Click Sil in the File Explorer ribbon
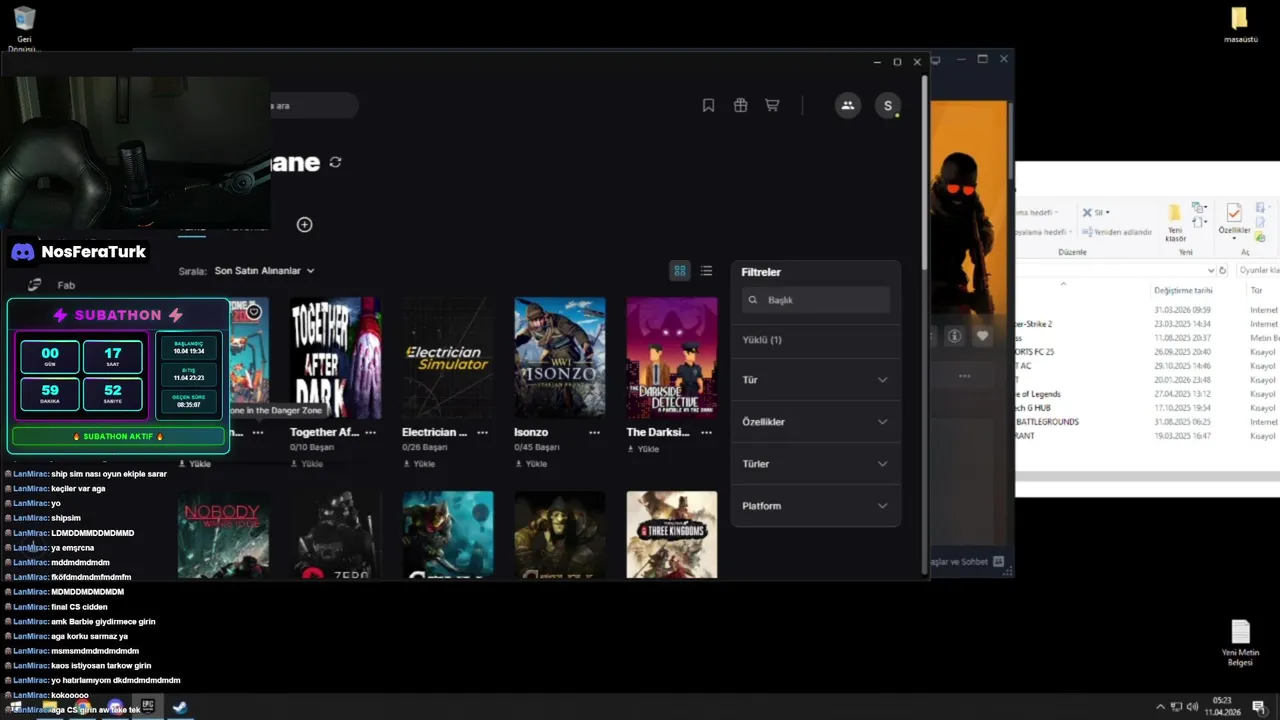 (x=1096, y=212)
